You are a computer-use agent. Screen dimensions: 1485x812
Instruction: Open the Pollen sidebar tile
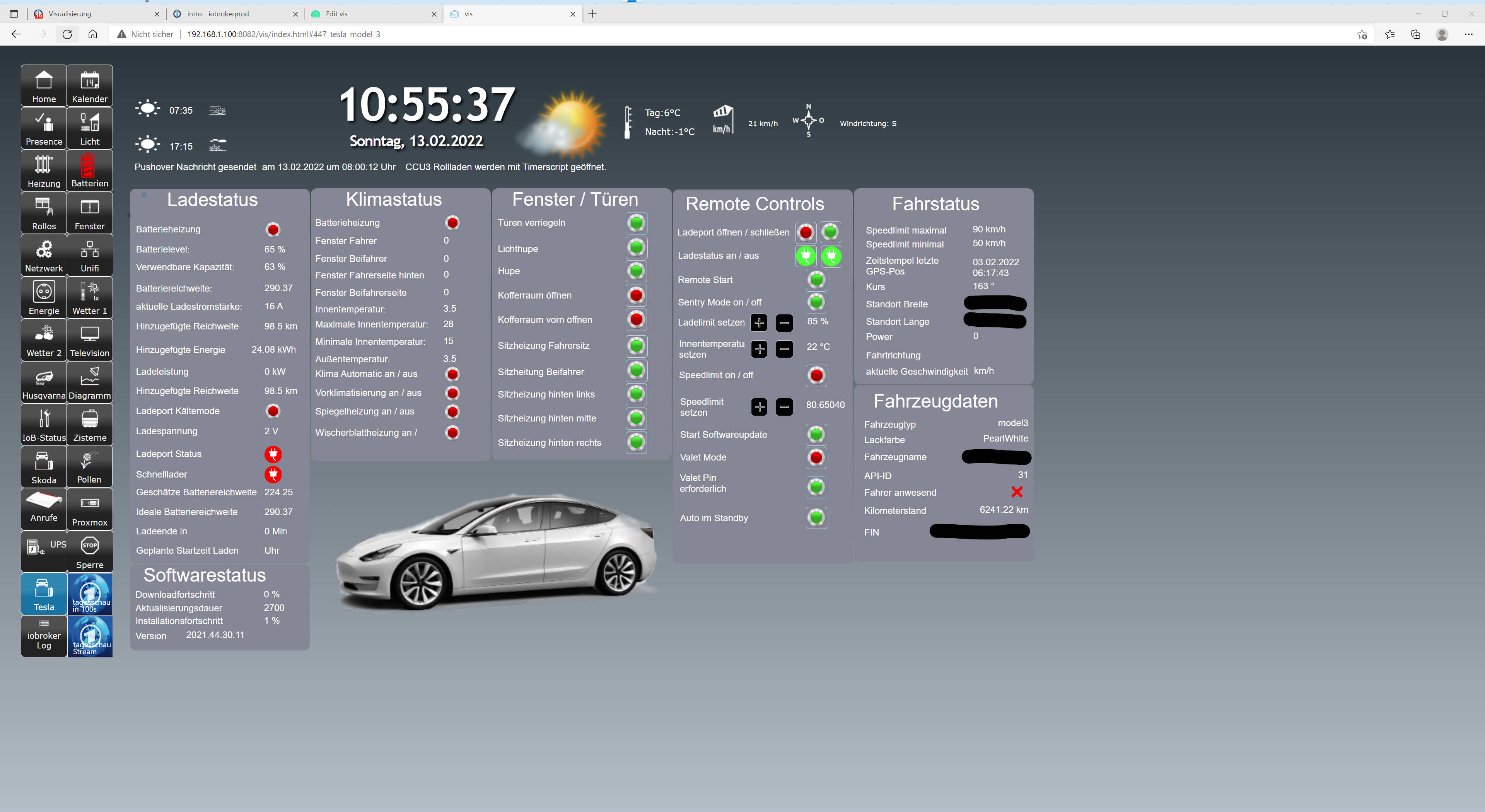coord(89,467)
